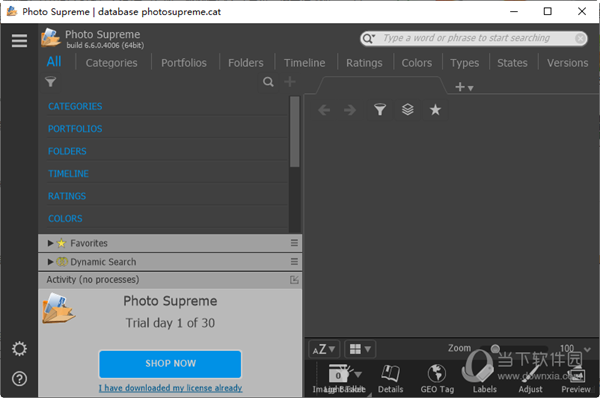Click the SHOP NOW button
The height and width of the screenshot is (398, 600).
tap(170, 364)
